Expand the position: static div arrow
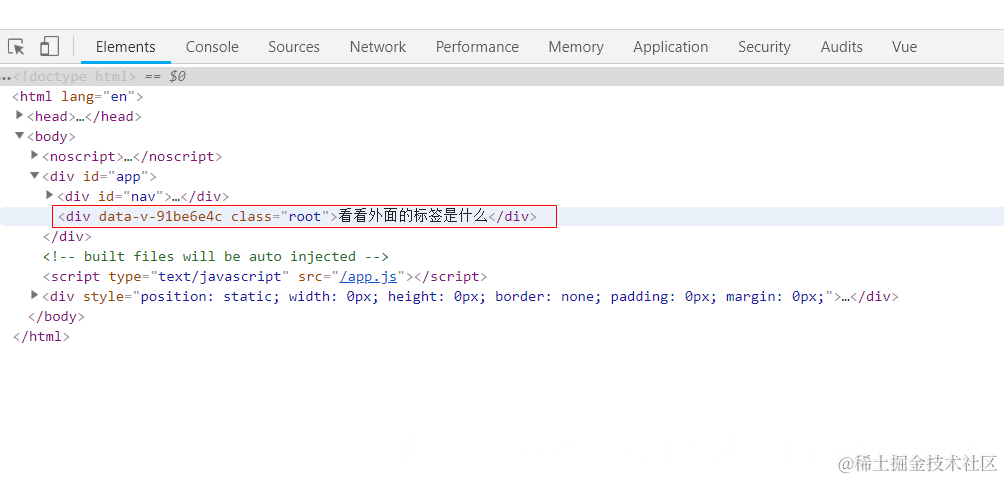Screen dimensions: 1004x480 point(35,294)
